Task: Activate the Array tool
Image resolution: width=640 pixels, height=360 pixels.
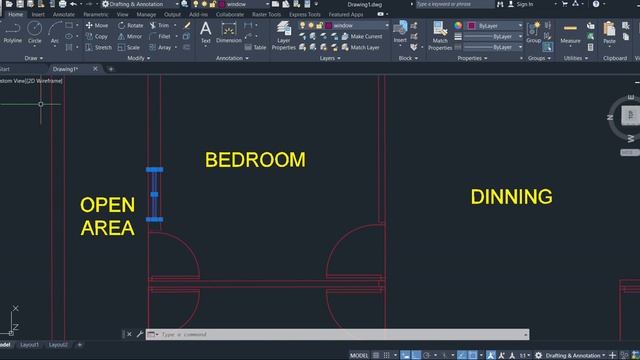Action: coord(160,47)
